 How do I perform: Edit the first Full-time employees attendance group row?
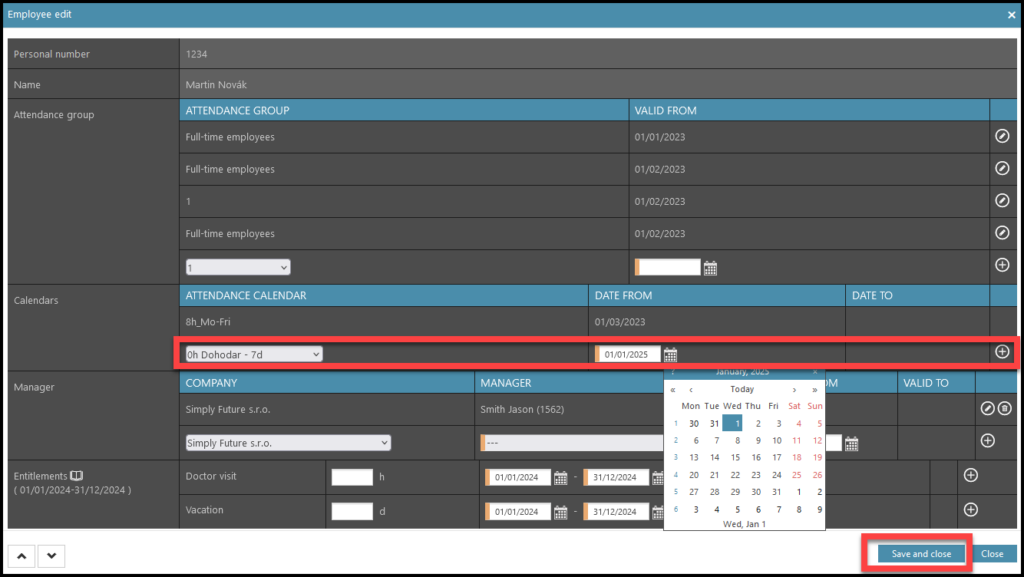point(1002,137)
